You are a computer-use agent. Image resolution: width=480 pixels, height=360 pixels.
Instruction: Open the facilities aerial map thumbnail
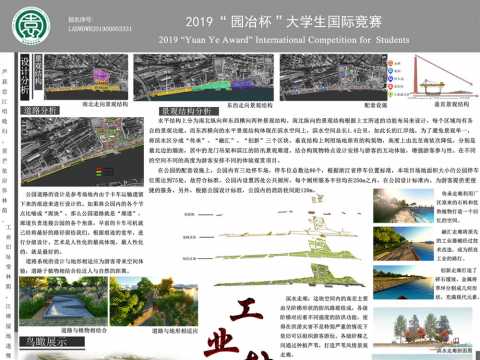[333, 78]
